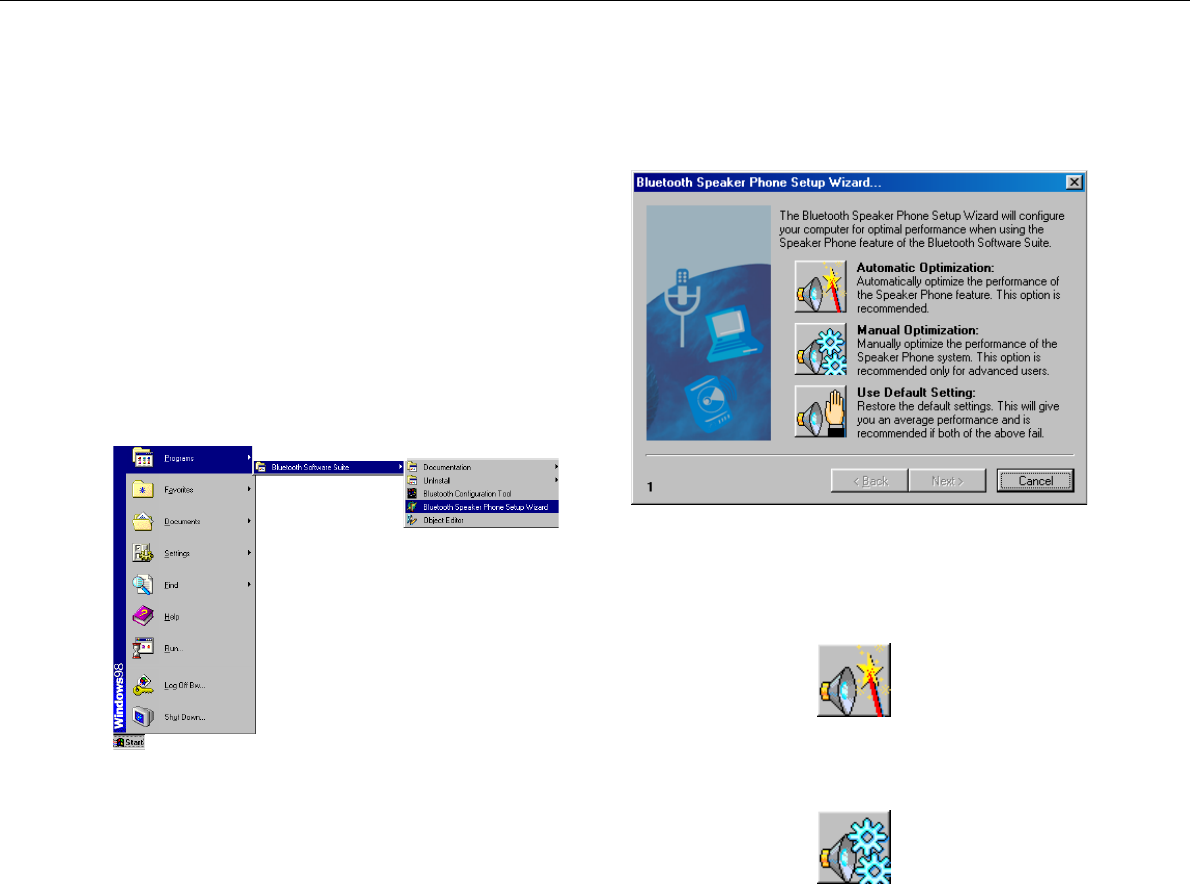Viewport: 1190px width, 884px height.
Task: Click the Manual Optimization icon in the wizard dialog
Action: [820, 349]
